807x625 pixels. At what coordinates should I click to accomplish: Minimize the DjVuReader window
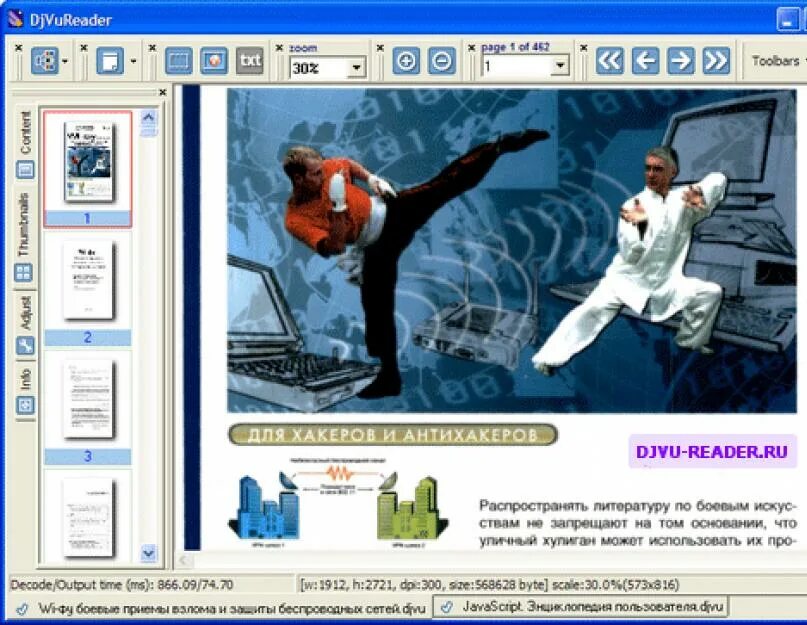(x=787, y=20)
